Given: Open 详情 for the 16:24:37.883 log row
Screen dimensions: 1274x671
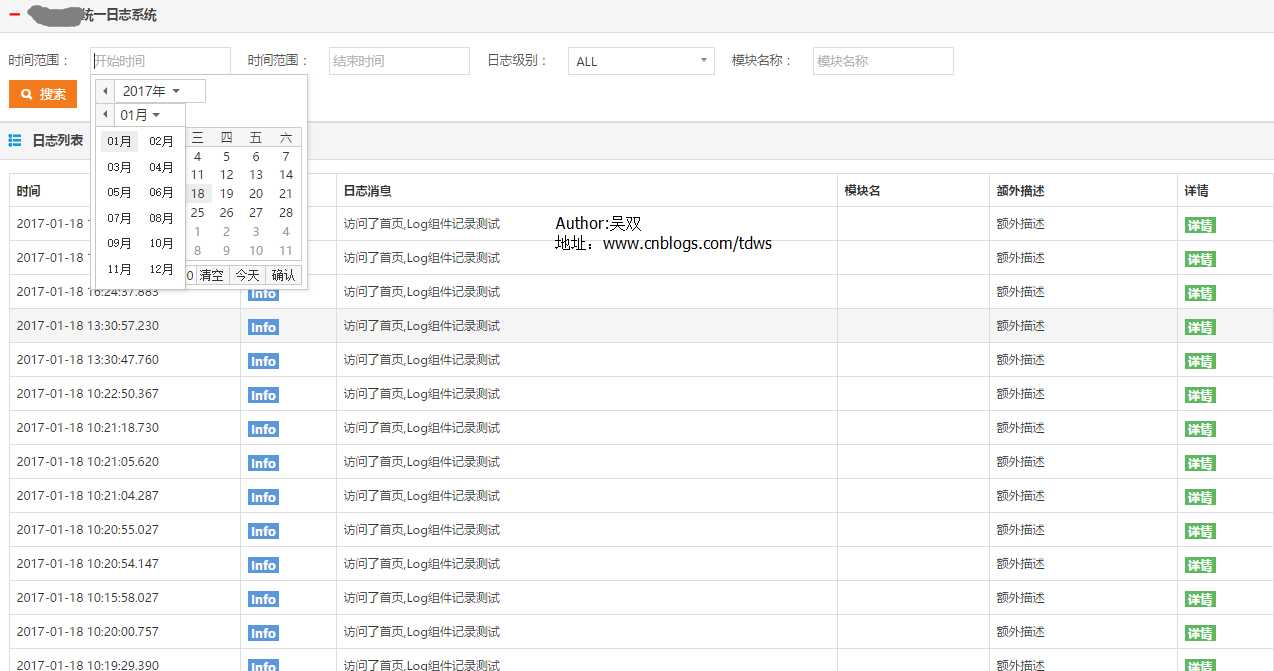Looking at the screenshot, I should pyautogui.click(x=1200, y=293).
